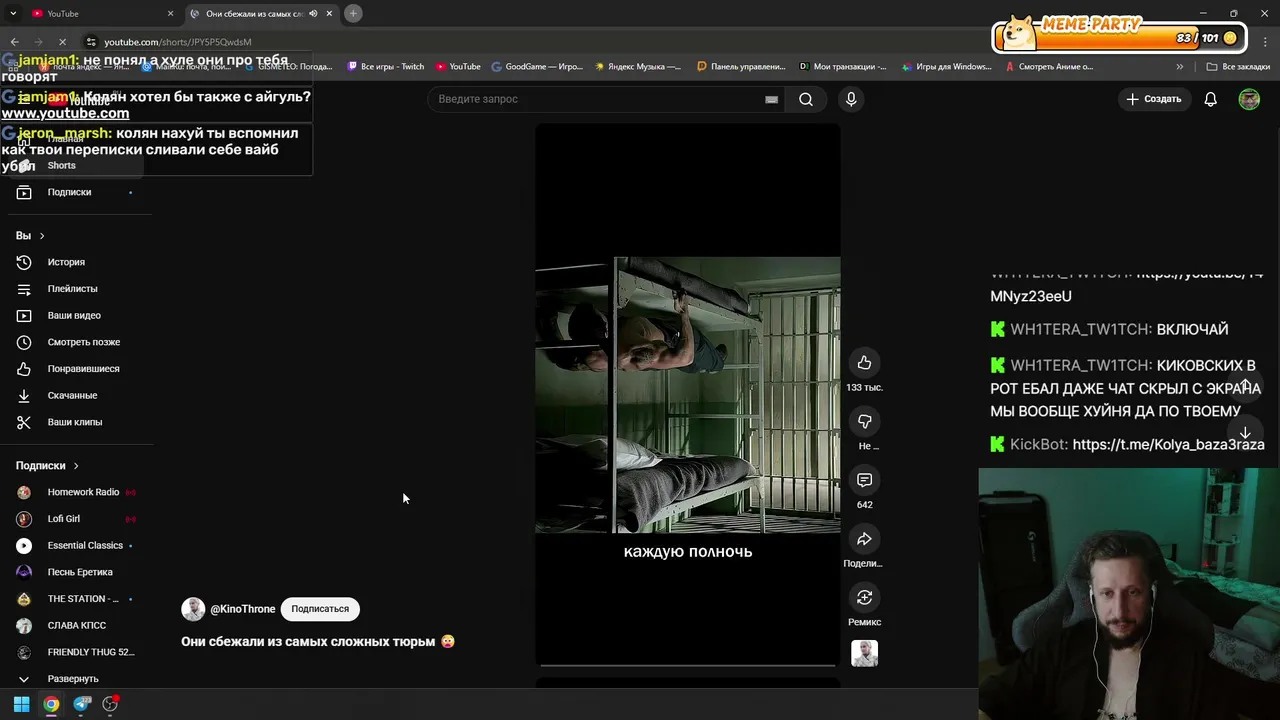
Task: Open t.me/Kolya_baza3raza link in chat
Action: (1168, 444)
